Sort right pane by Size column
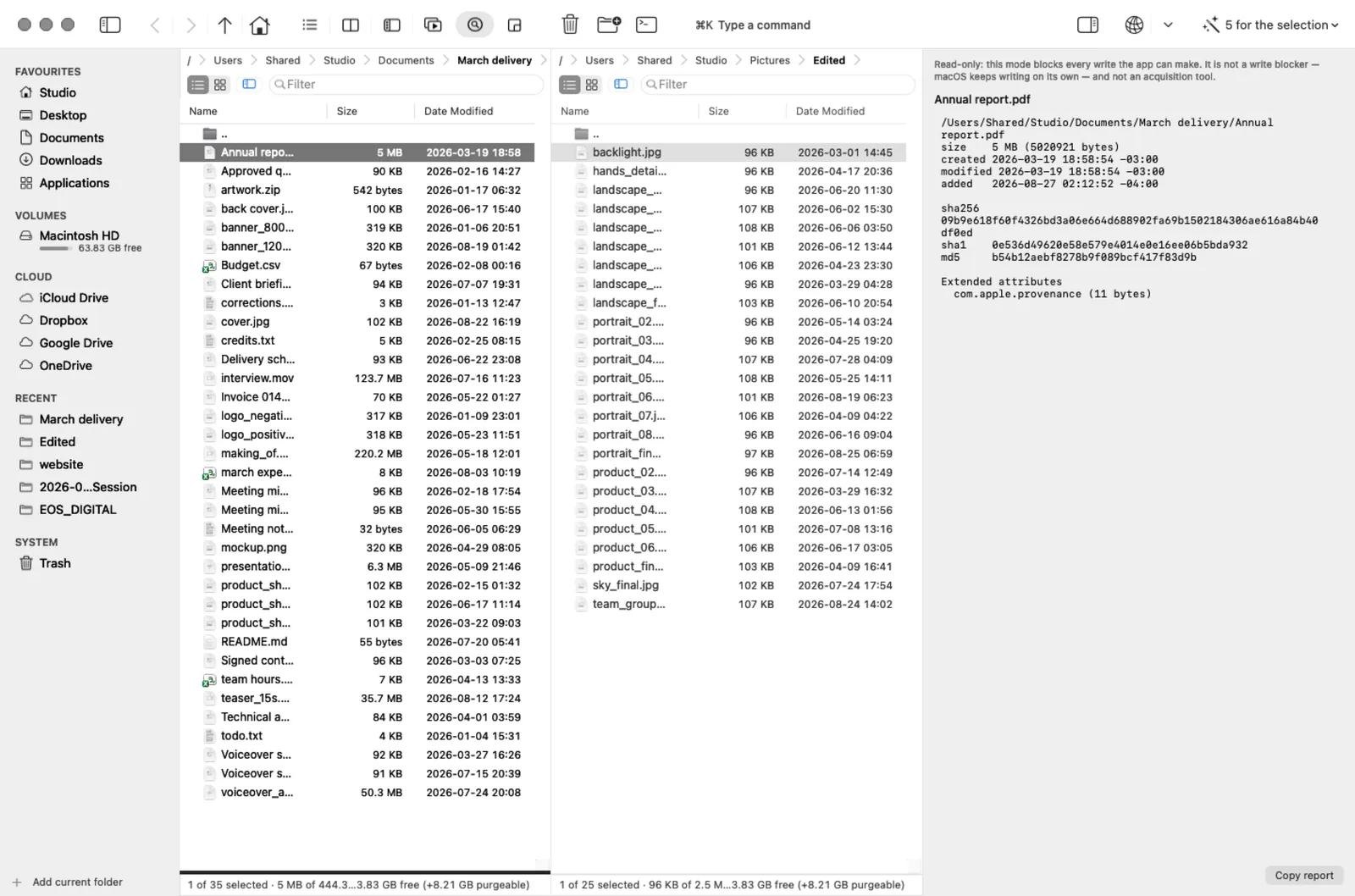This screenshot has height=896, width=1355. coord(718,111)
